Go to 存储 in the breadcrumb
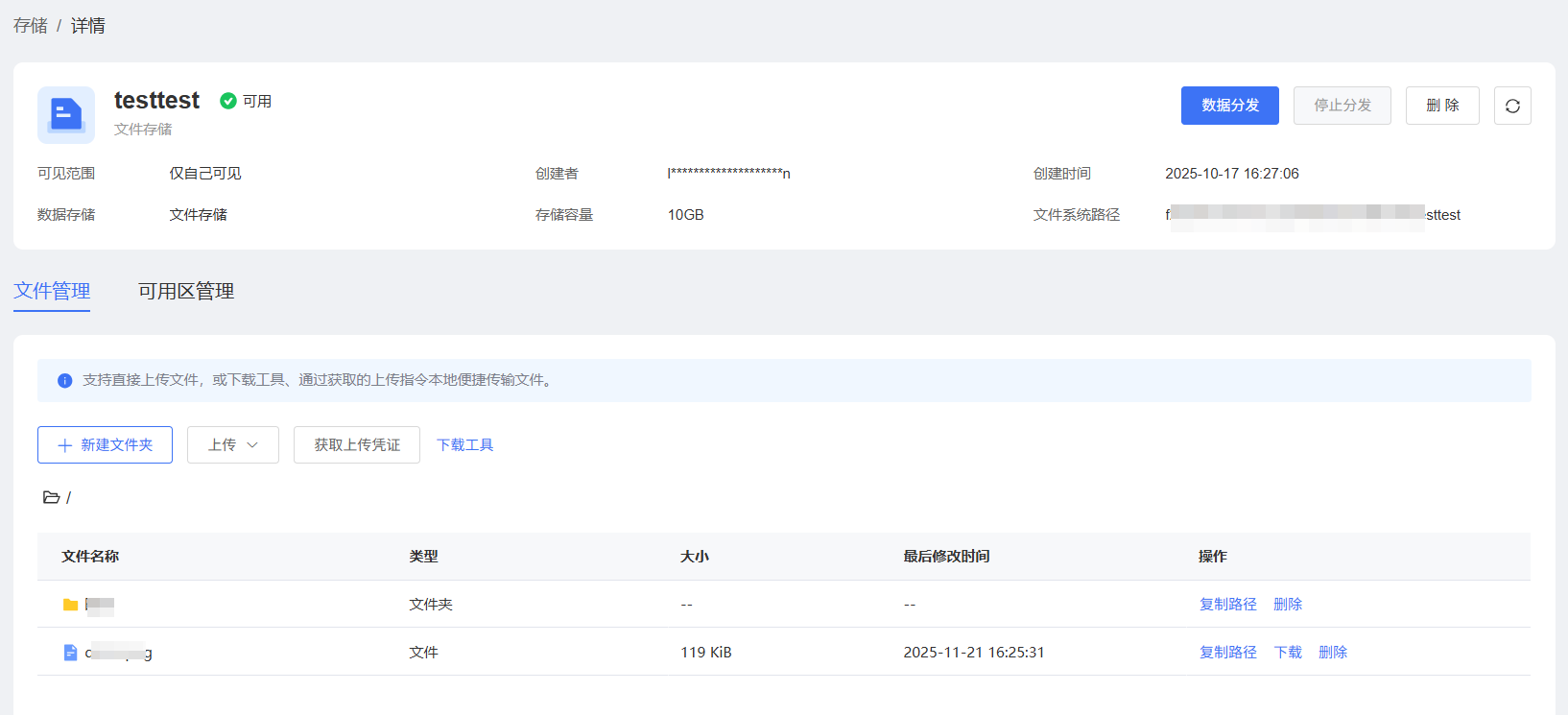This screenshot has height=715, width=1568. click(x=31, y=26)
